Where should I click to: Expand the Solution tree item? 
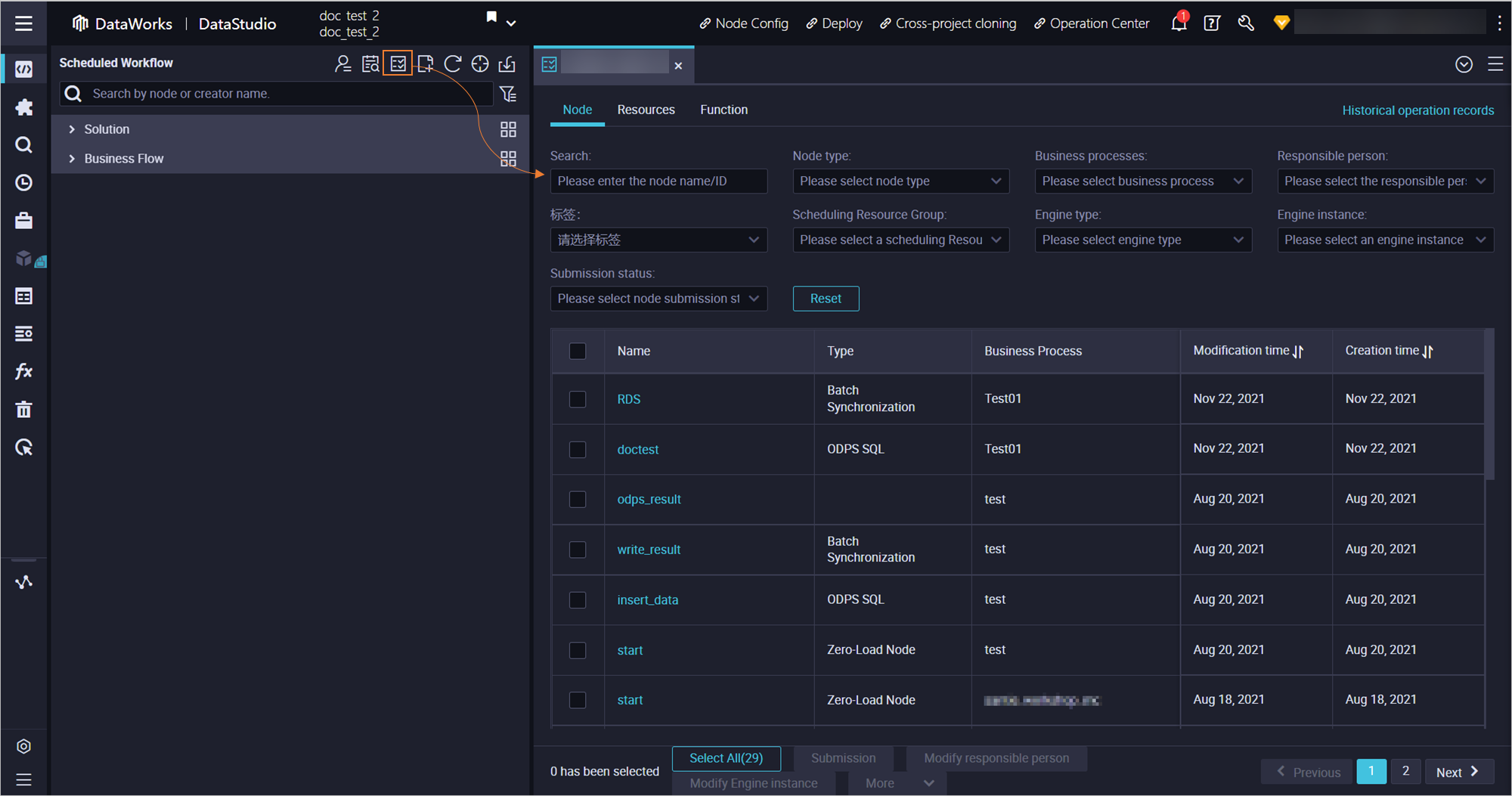[72, 129]
